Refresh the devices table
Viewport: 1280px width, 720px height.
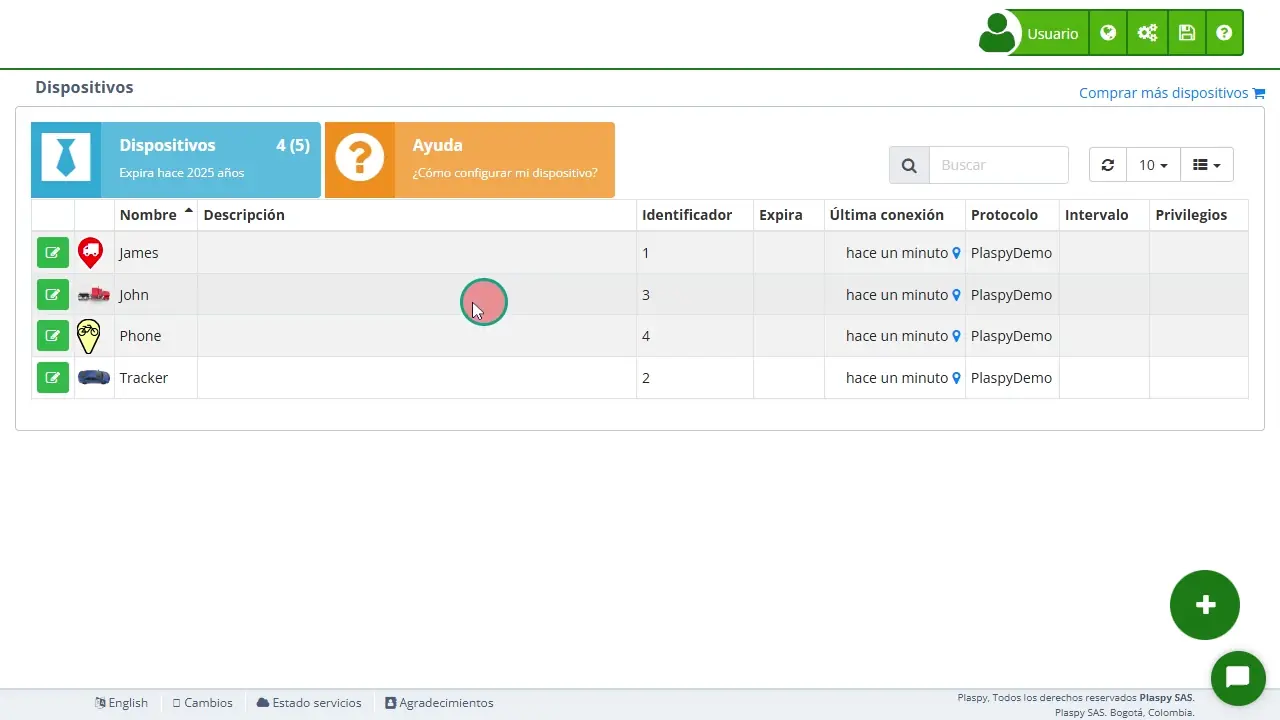click(1108, 165)
